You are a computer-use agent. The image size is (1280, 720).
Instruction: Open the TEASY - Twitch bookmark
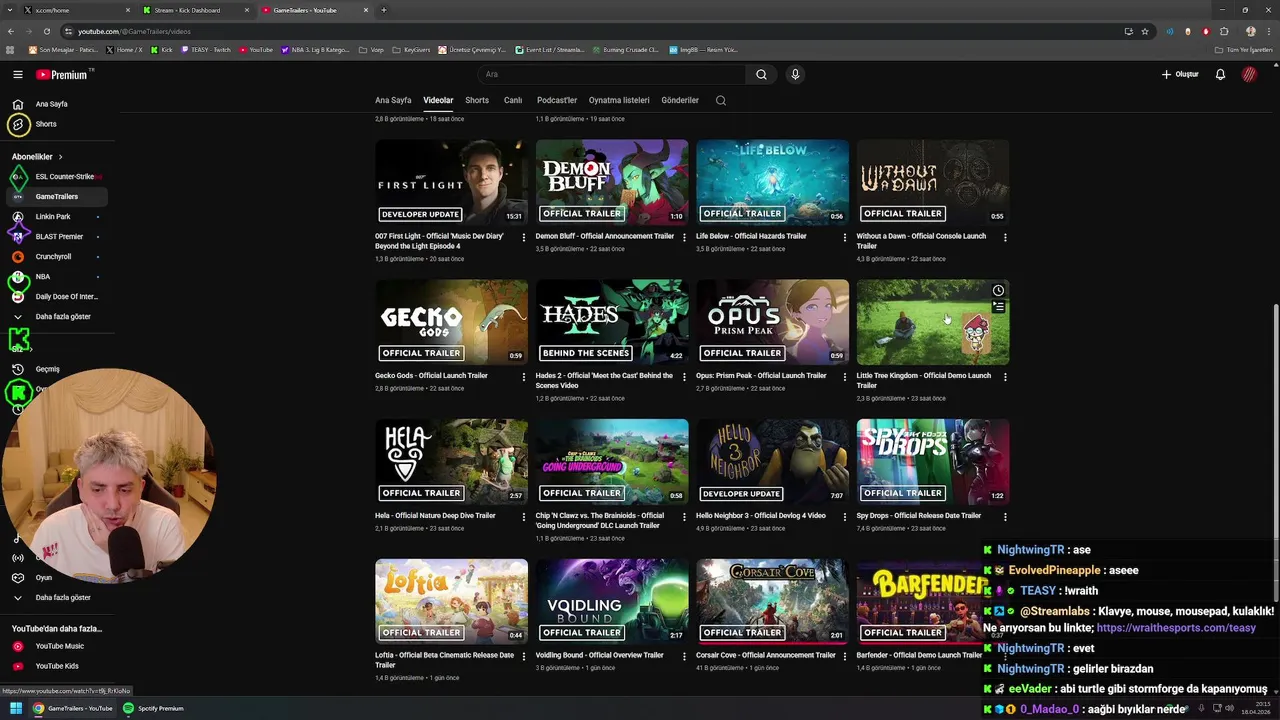point(206,49)
